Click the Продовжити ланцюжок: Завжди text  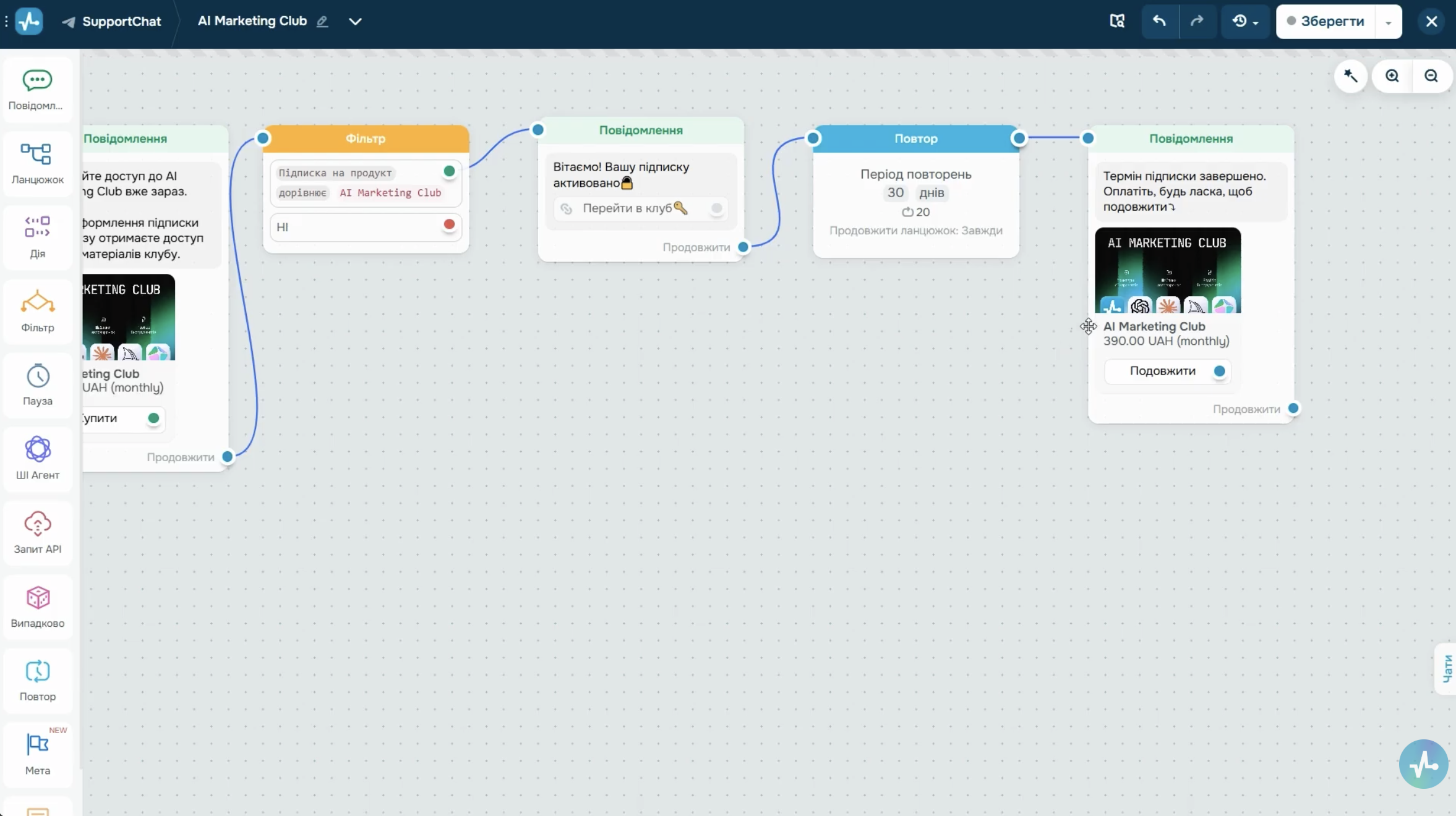[x=916, y=231]
